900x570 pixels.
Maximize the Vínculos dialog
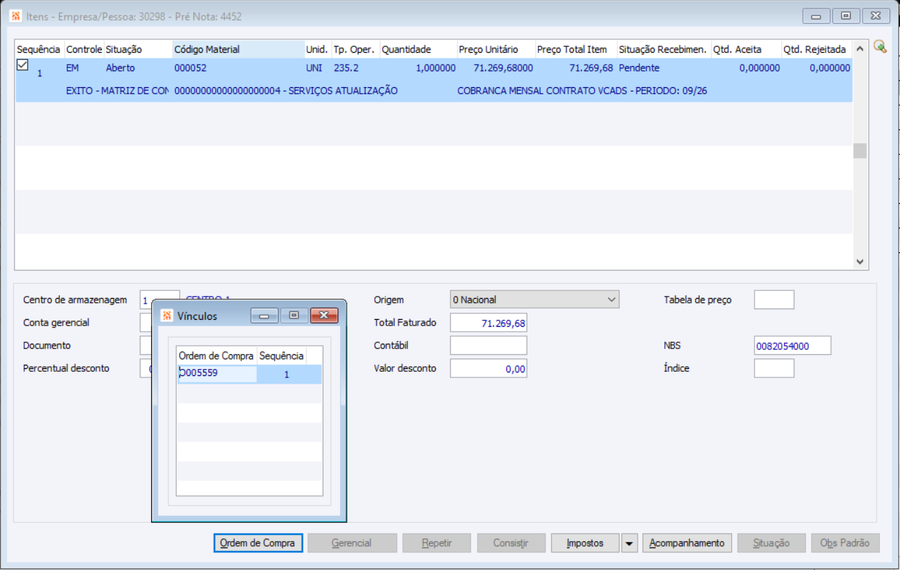pyautogui.click(x=294, y=315)
